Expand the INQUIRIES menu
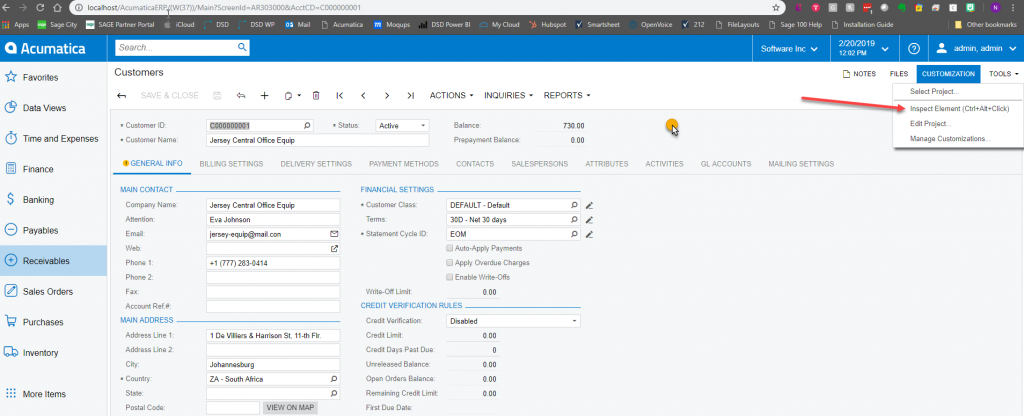 pyautogui.click(x=508, y=95)
